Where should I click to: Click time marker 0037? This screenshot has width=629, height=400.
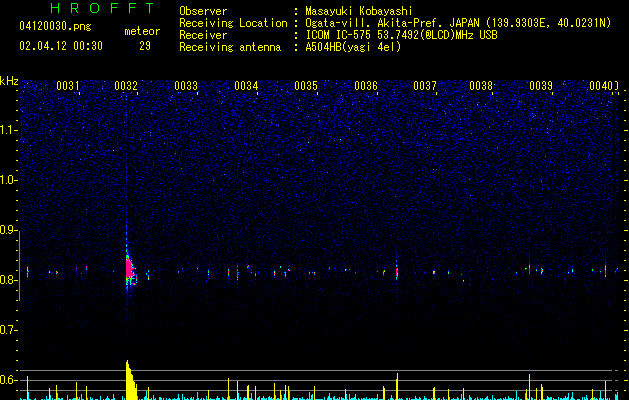[x=424, y=86]
